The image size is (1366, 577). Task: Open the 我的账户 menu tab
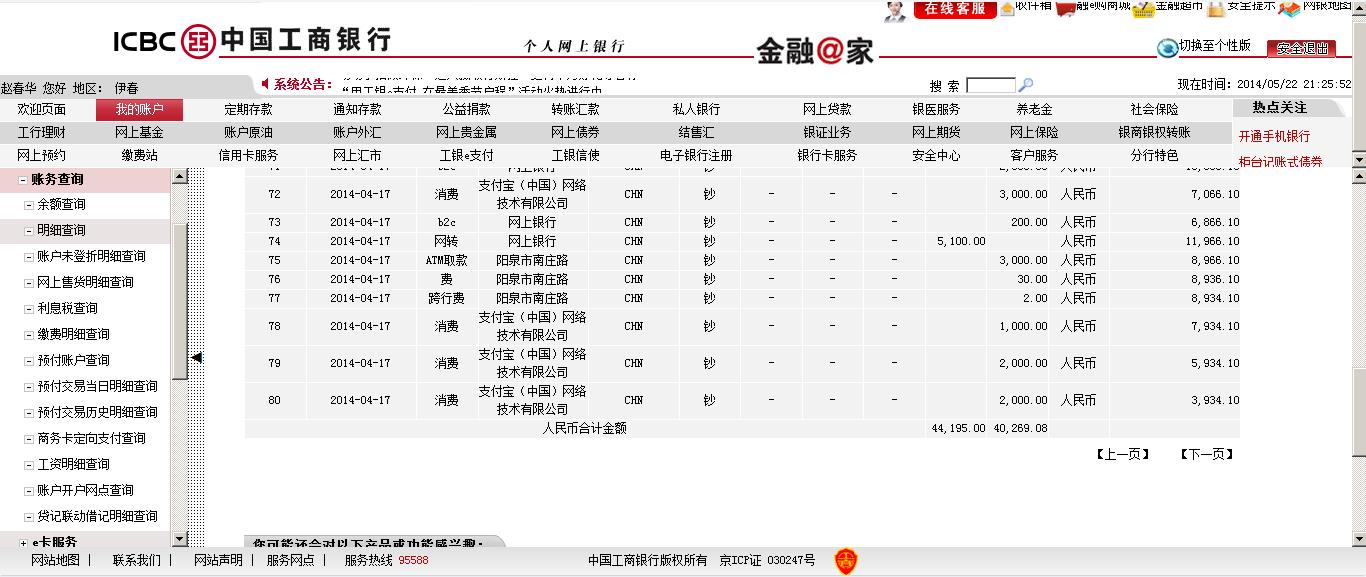139,110
